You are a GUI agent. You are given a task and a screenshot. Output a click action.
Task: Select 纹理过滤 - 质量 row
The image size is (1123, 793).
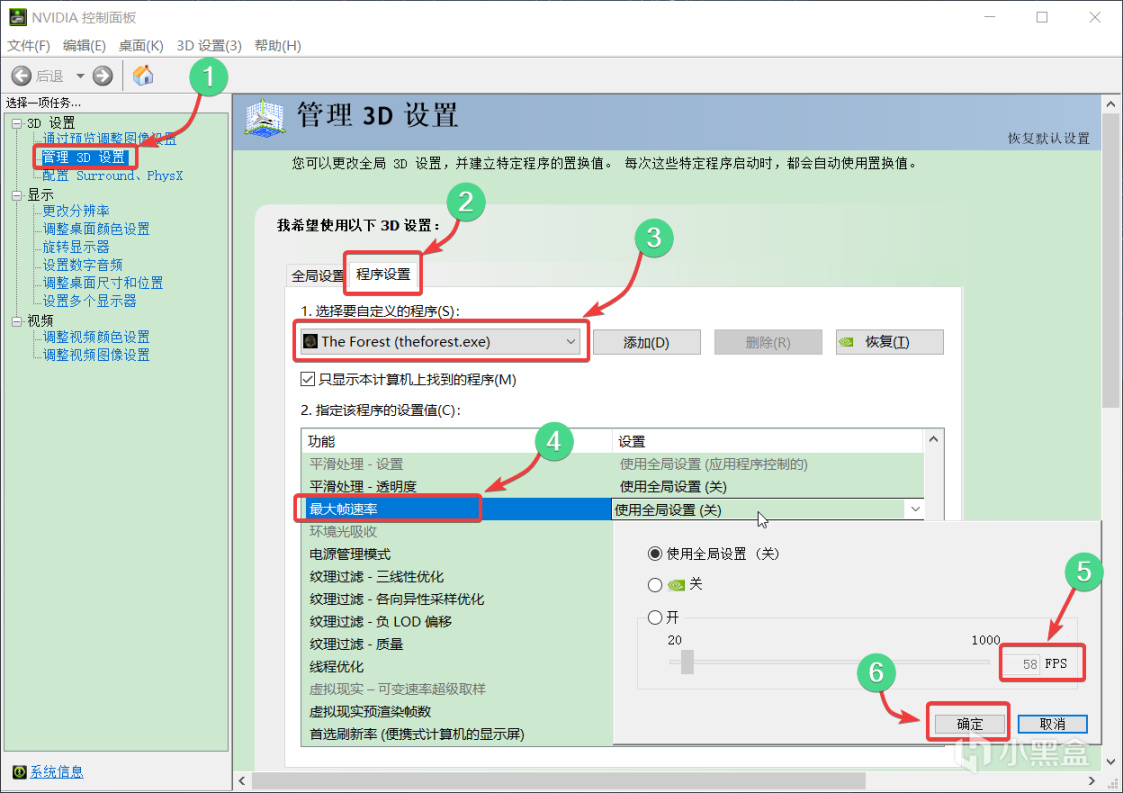(456, 644)
